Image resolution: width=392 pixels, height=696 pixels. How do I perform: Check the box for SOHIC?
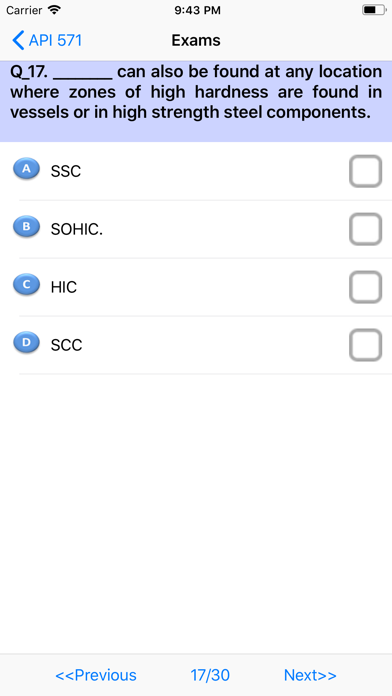[x=365, y=229]
